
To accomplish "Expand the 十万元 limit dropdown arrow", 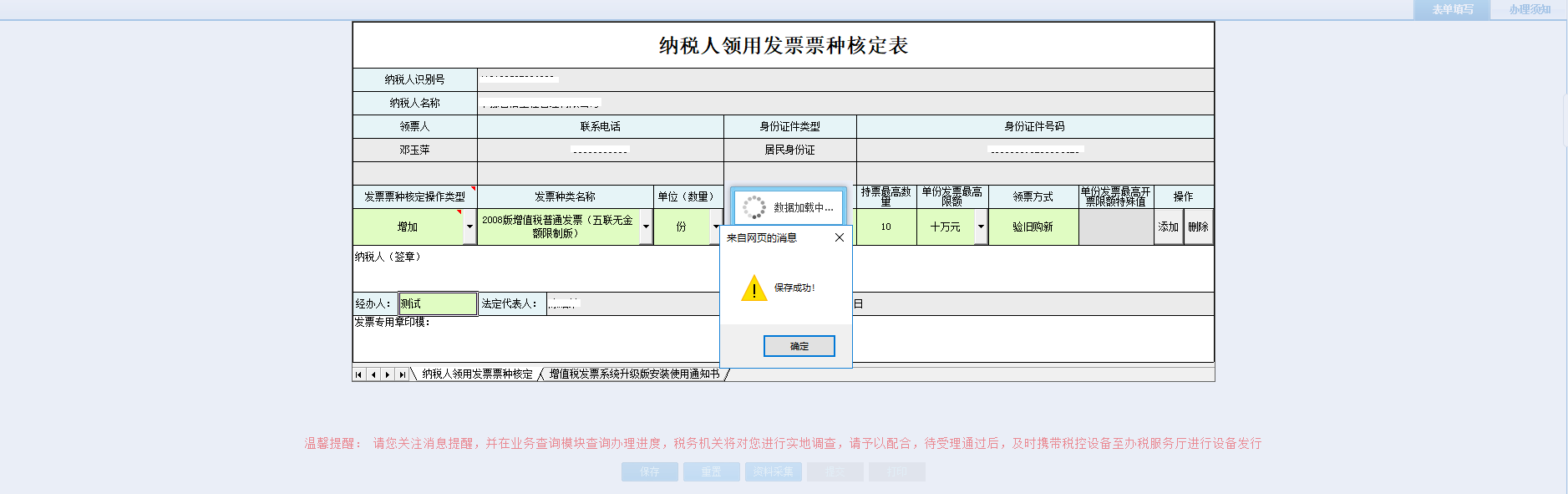I will coord(981,227).
